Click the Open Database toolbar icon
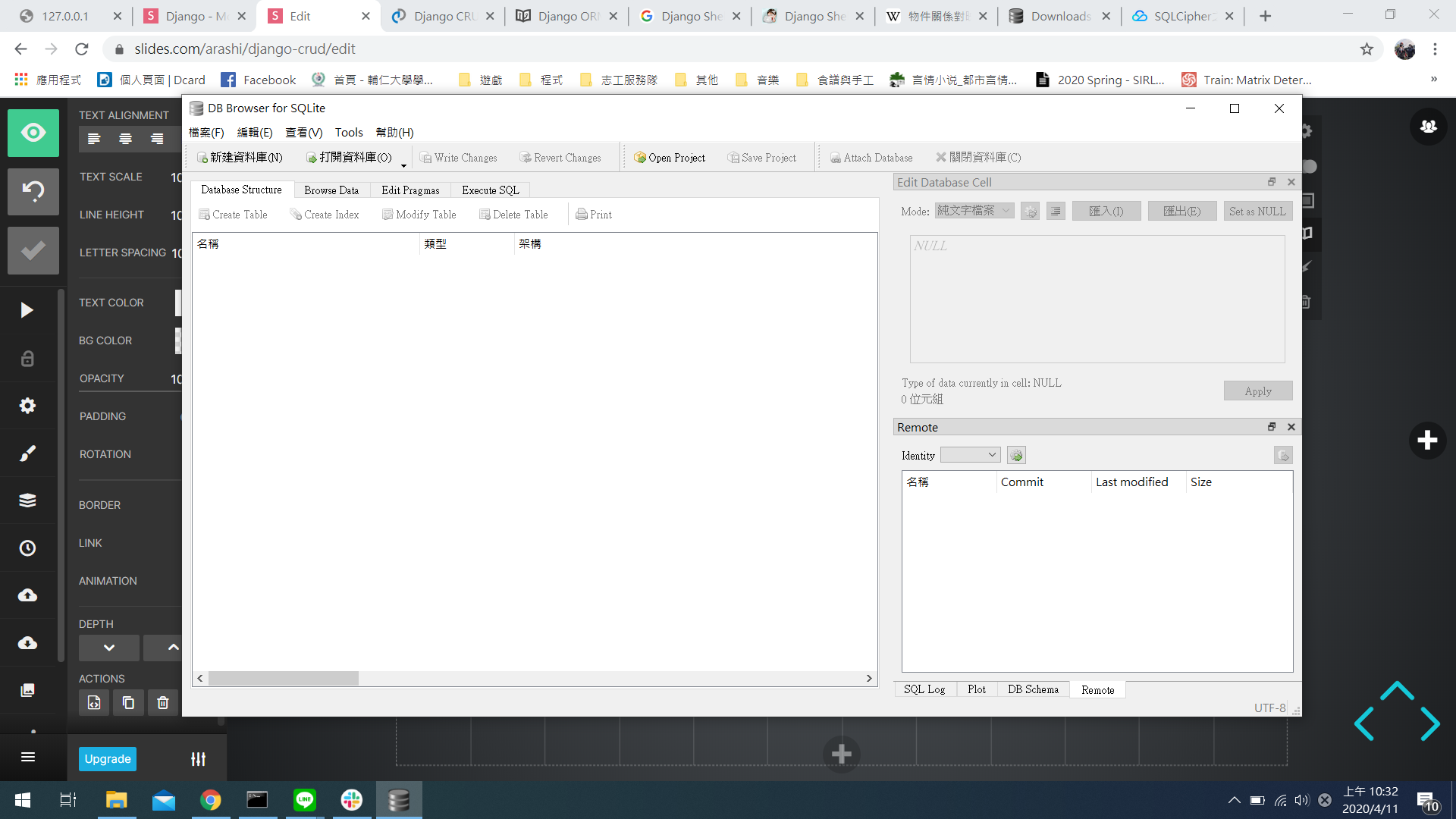1456x819 pixels. [x=312, y=158]
